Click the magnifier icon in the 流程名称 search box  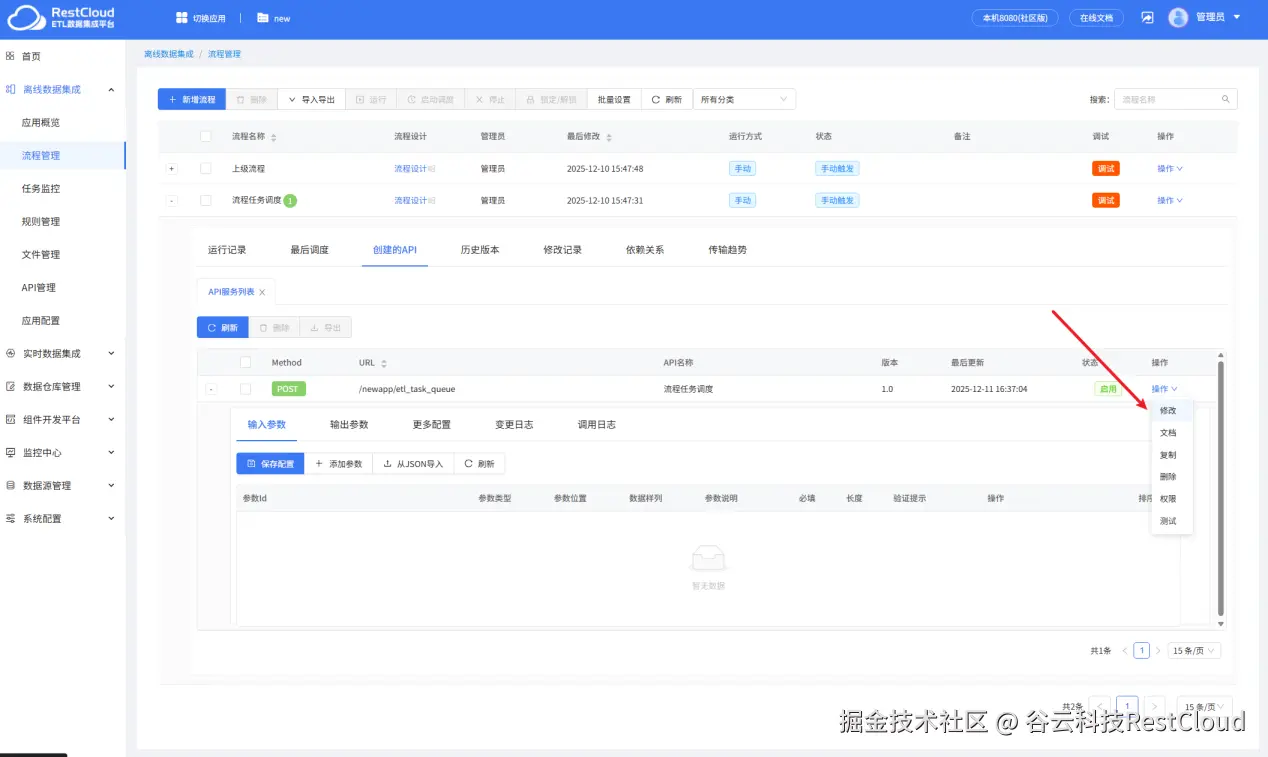(x=1226, y=99)
